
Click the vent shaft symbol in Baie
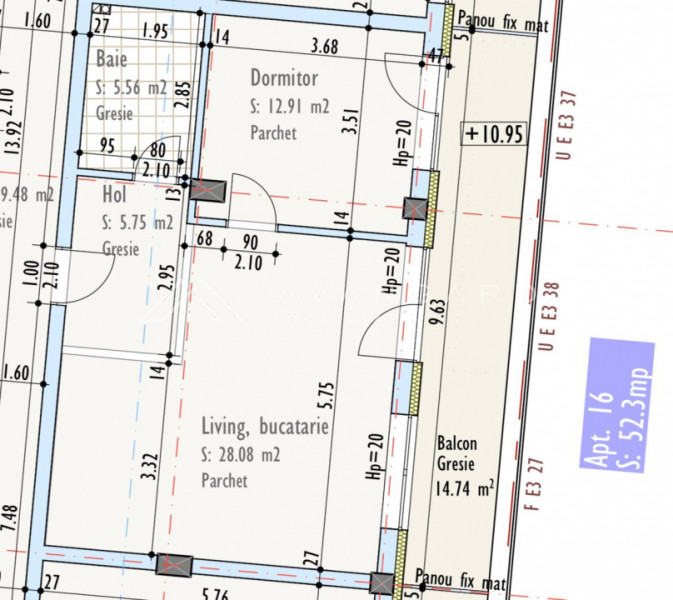click(x=102, y=9)
